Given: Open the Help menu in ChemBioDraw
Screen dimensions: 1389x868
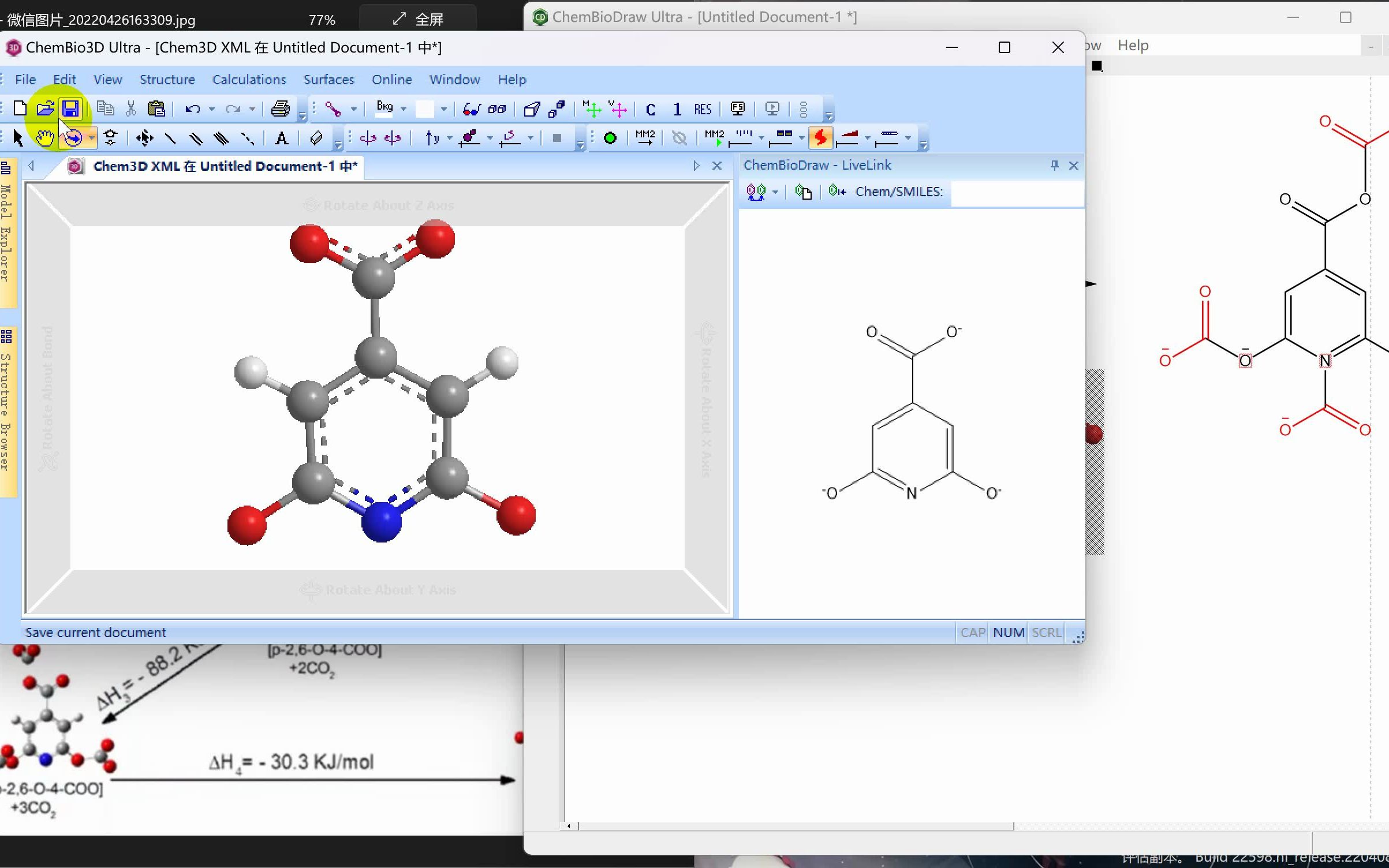Looking at the screenshot, I should [1133, 45].
